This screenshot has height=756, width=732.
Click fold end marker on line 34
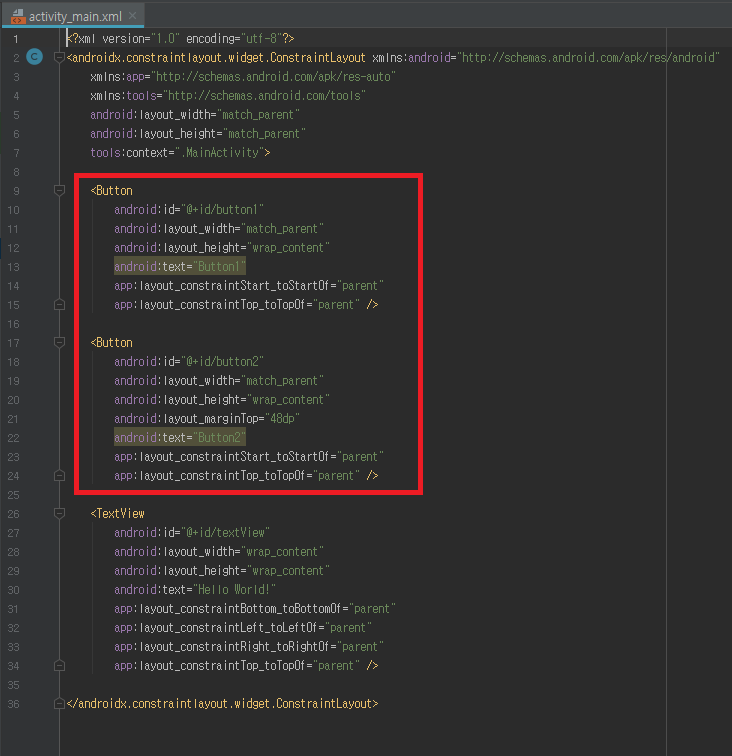(59, 665)
